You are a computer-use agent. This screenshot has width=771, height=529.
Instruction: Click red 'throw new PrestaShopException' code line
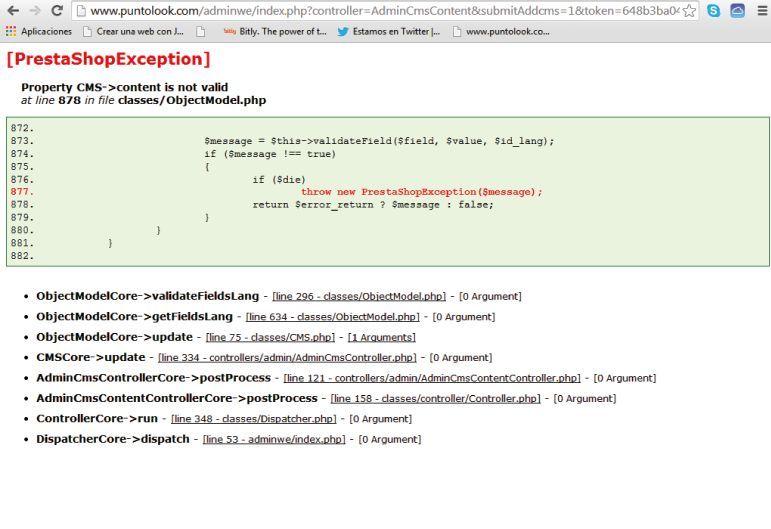(421, 192)
